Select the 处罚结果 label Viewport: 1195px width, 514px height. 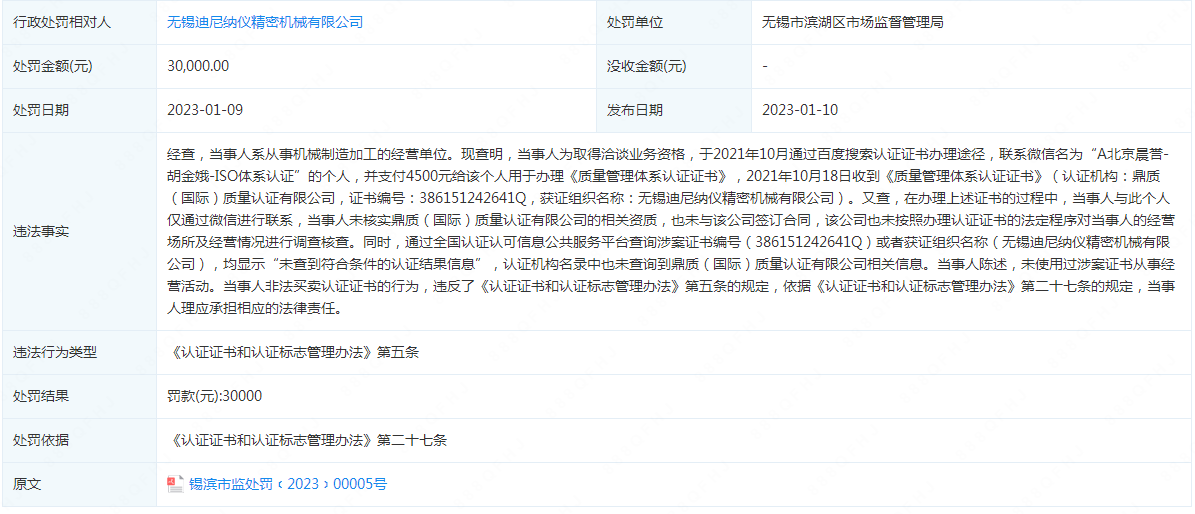(41, 396)
